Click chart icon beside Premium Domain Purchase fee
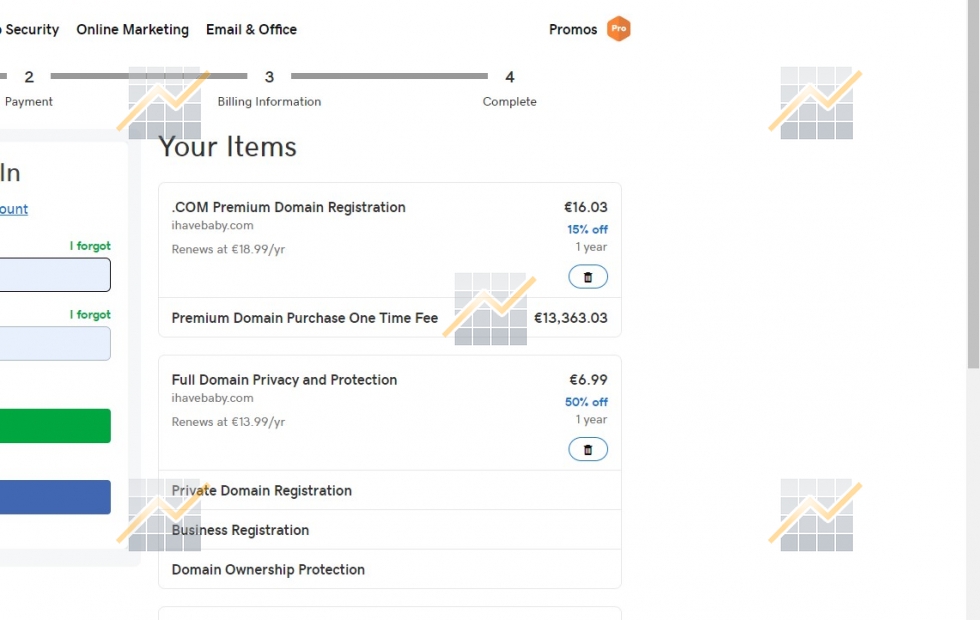 point(490,309)
